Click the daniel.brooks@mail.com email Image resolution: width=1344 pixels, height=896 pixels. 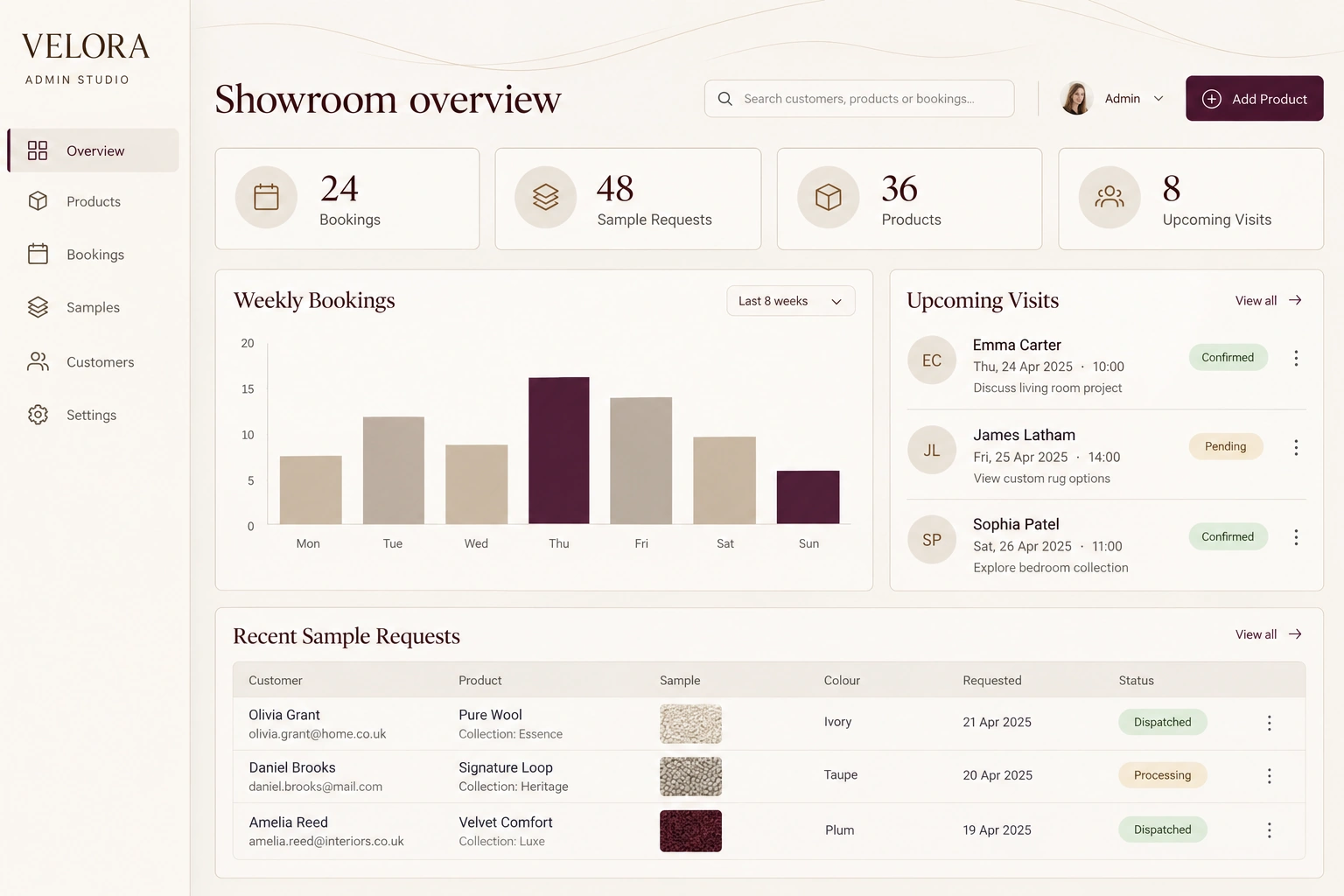[316, 787]
